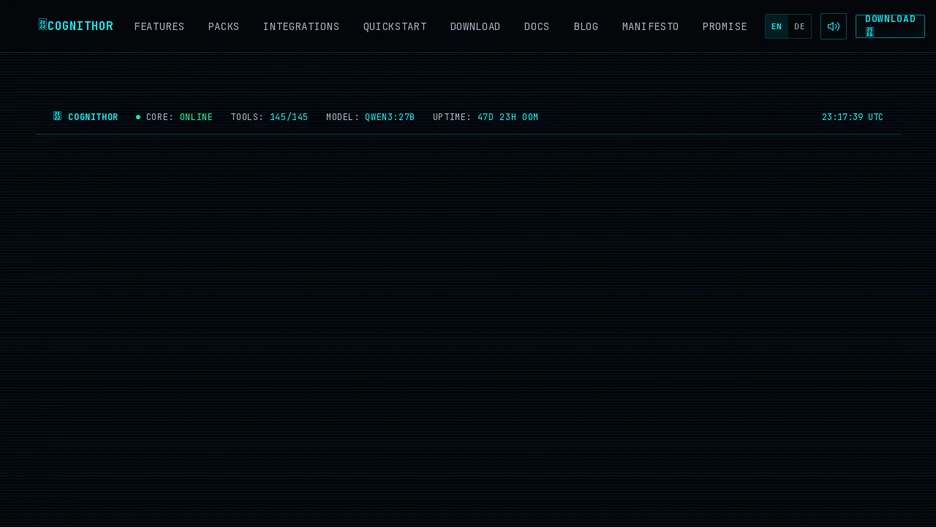Open the Download nav menu item
Screen dimensions: 936x527
pos(475,26)
